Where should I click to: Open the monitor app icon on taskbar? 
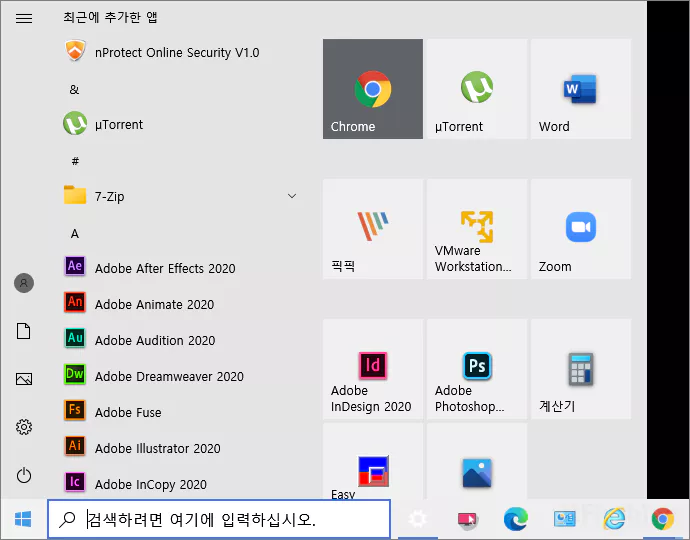(467, 519)
